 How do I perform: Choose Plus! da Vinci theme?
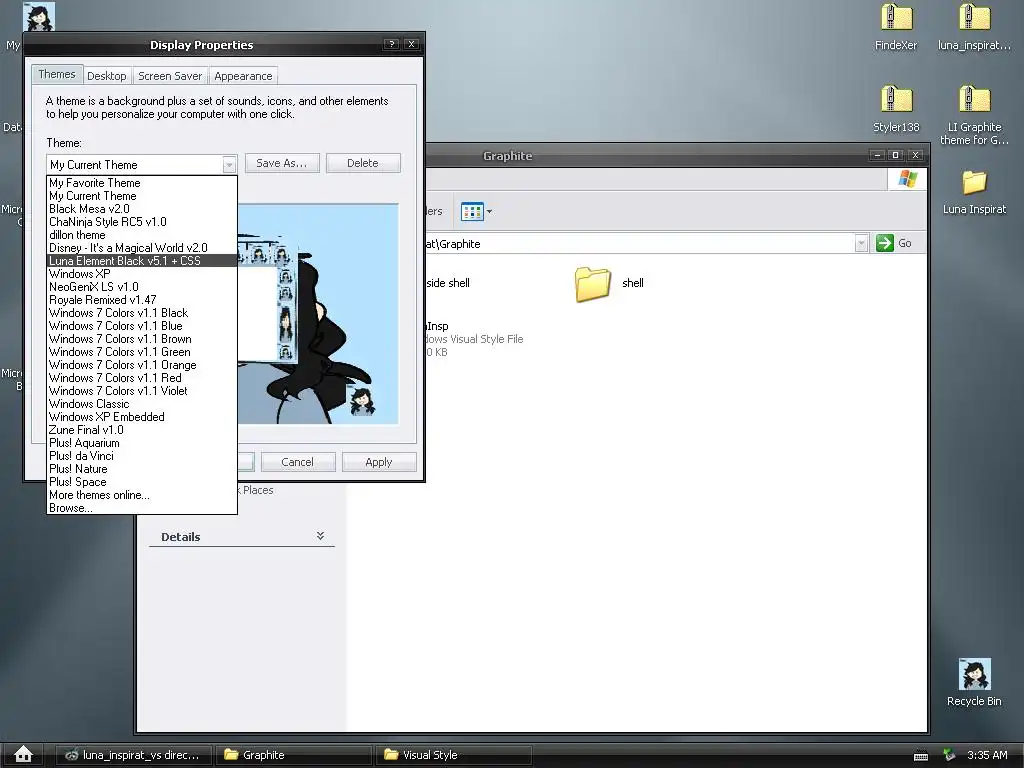142,456
